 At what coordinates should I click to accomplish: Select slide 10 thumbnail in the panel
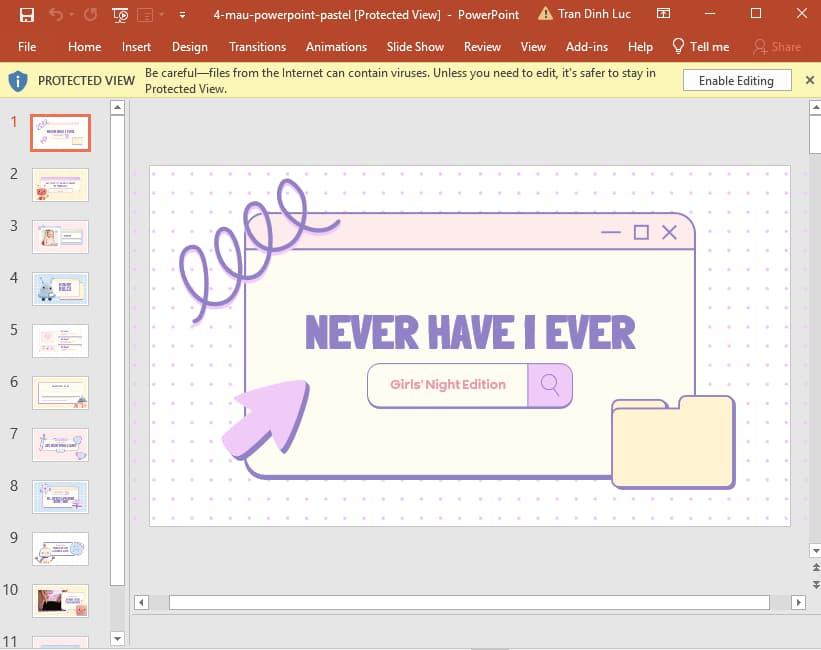click(x=60, y=601)
